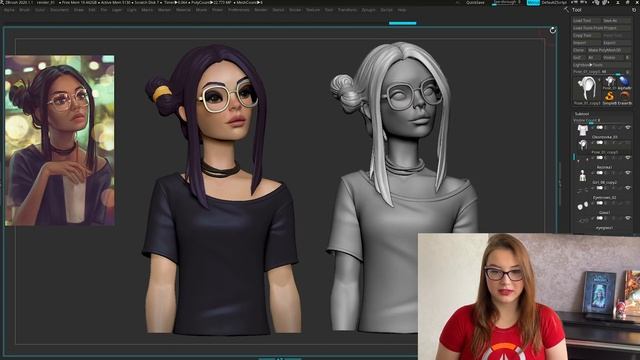Viewport: 640px width, 360px height.
Task: Click the reference illustration on the left
Action: point(60,140)
